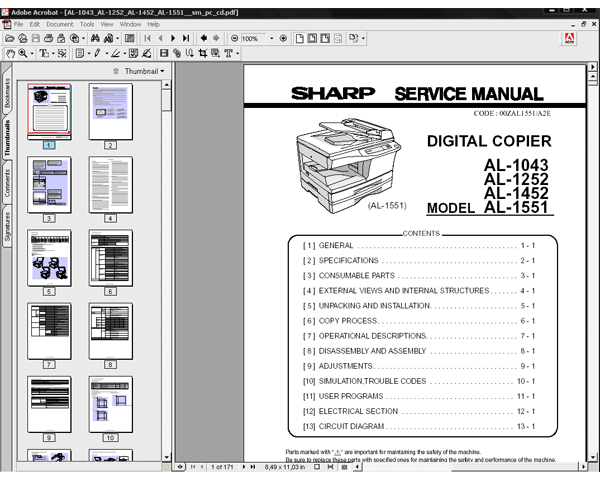Screen dimensions: 600x480
Task: Expand the Zoom tool dropdown arrow
Action: [x=32, y=53]
